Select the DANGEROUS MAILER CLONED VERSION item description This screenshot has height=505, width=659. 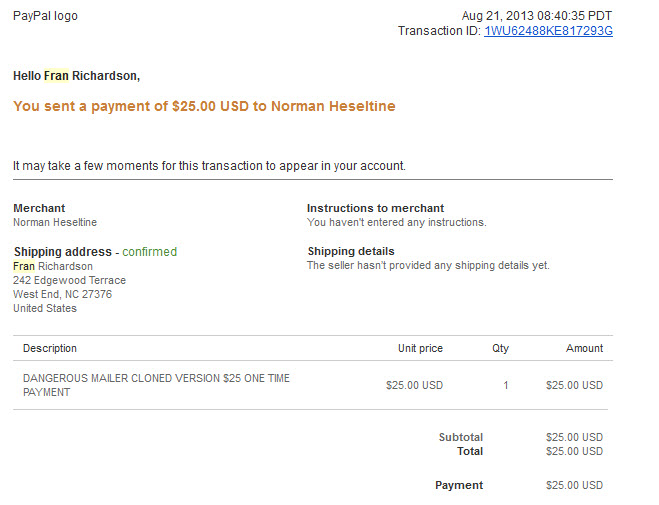(x=156, y=385)
